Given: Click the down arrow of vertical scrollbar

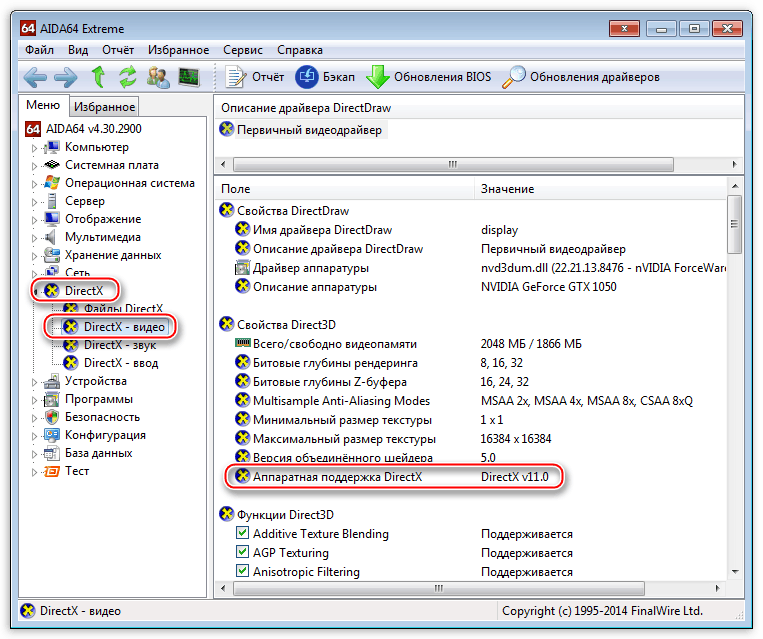Looking at the screenshot, I should (735, 572).
